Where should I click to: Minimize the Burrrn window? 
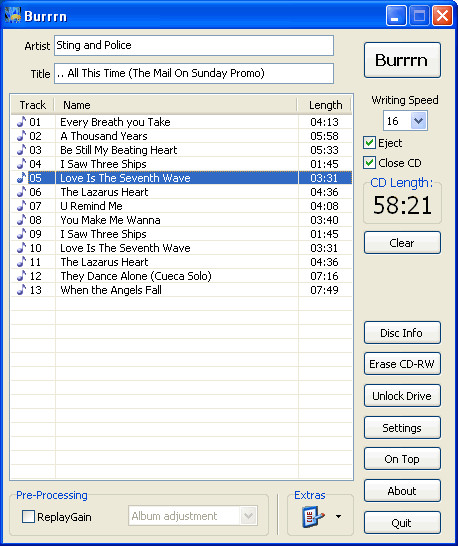click(396, 16)
